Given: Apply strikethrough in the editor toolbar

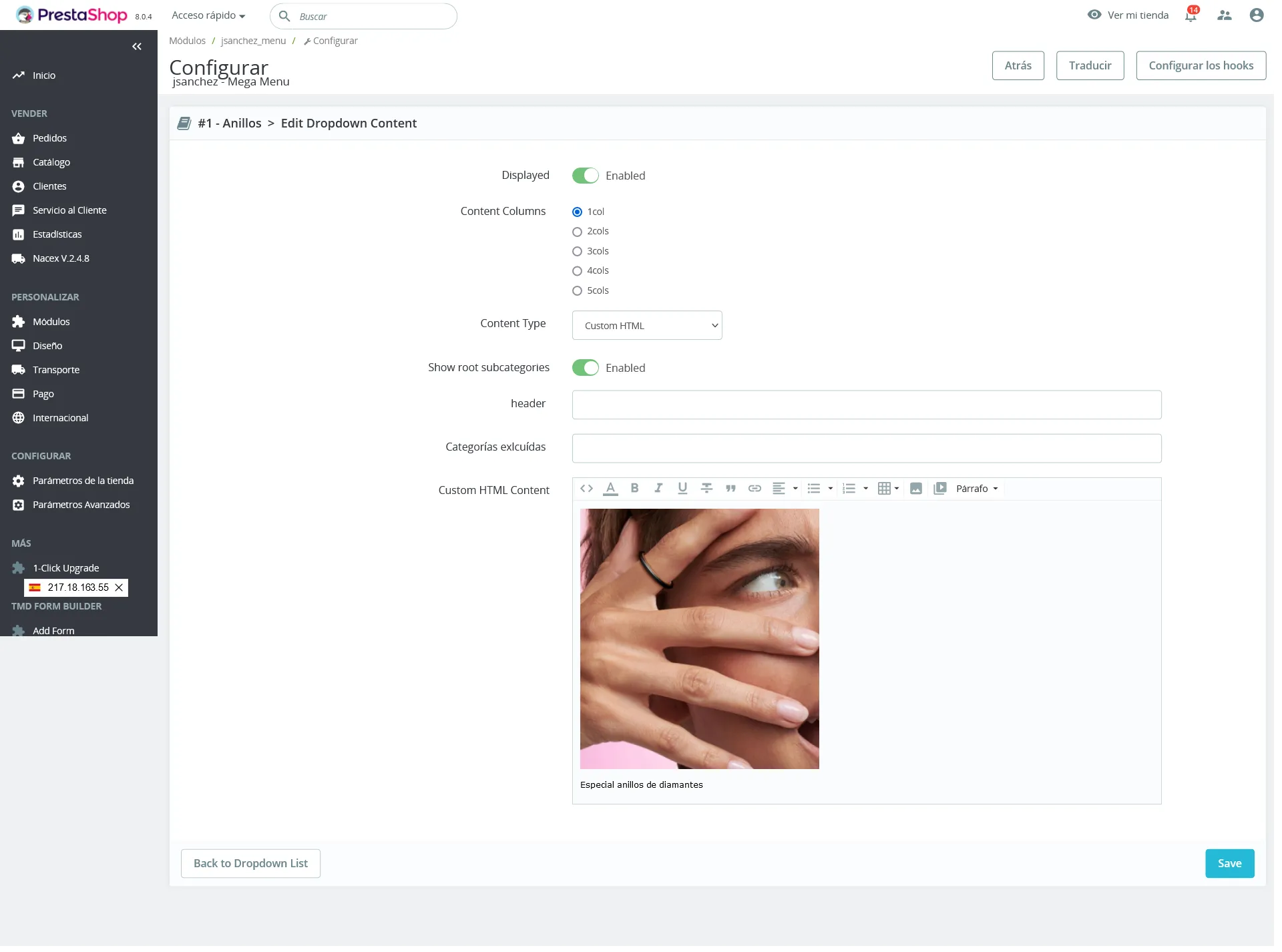Looking at the screenshot, I should click(706, 489).
